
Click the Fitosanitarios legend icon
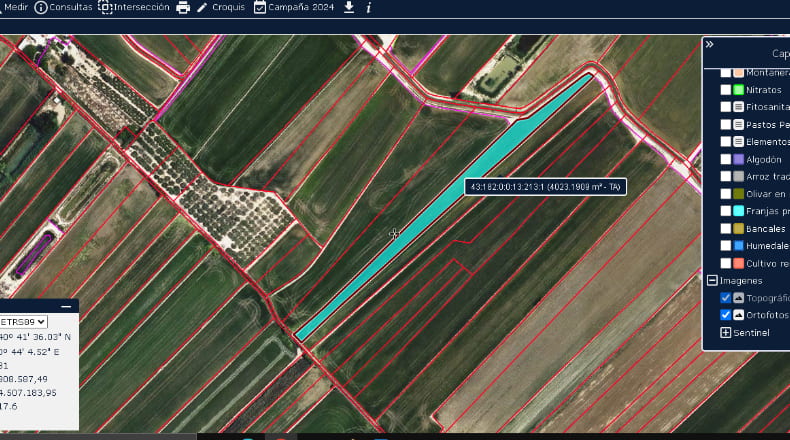click(x=739, y=107)
